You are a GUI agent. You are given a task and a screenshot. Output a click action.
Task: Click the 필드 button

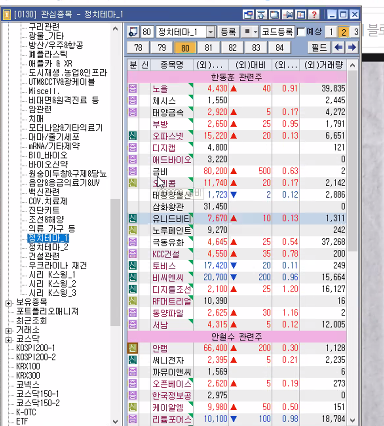(x=319, y=47)
